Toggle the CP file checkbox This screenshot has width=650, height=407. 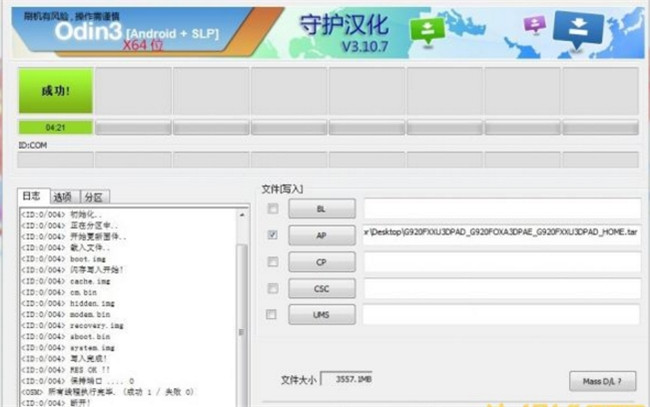pos(273,262)
